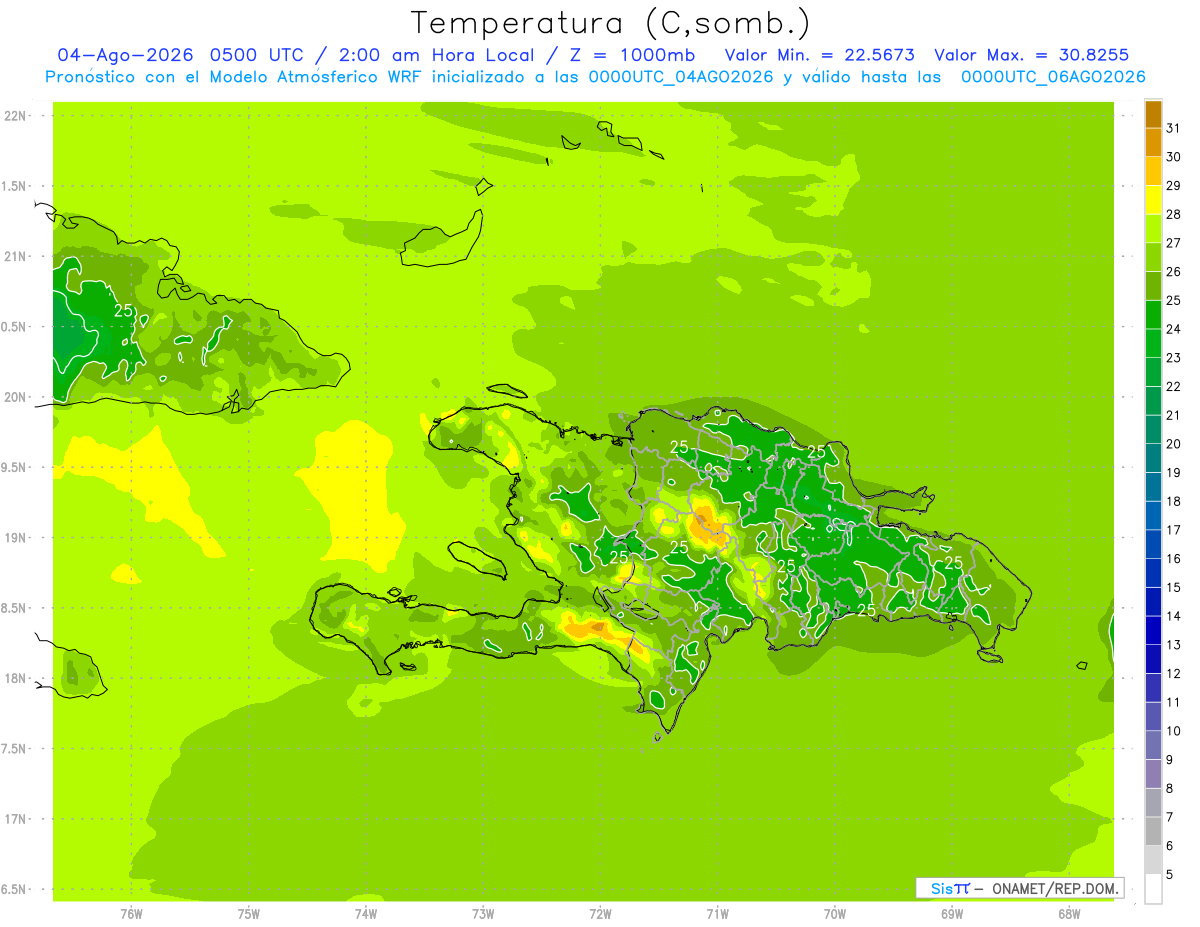Click the 20N latitude axis label
1200x927 pixels.
click(x=16, y=397)
